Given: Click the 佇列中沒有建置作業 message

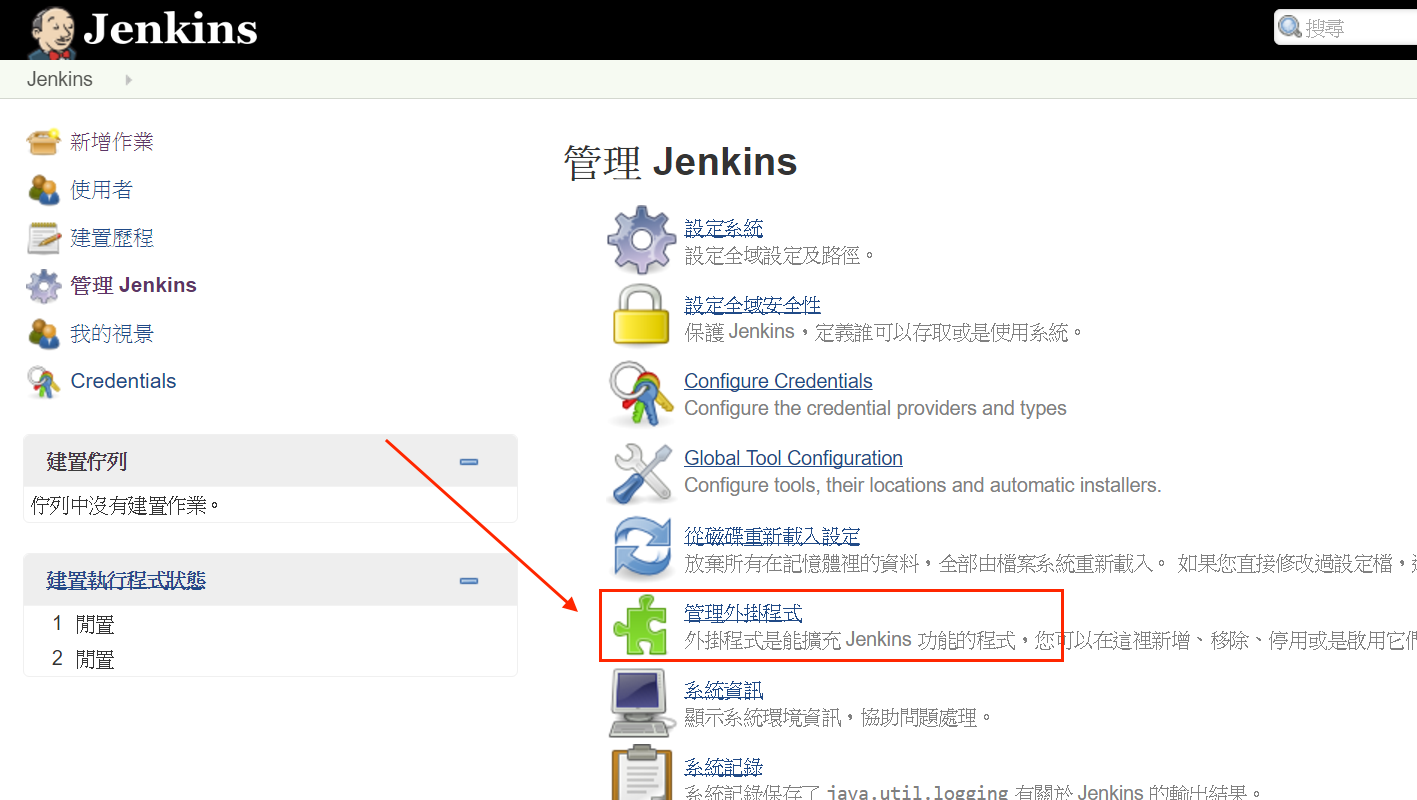Looking at the screenshot, I should coord(125,505).
